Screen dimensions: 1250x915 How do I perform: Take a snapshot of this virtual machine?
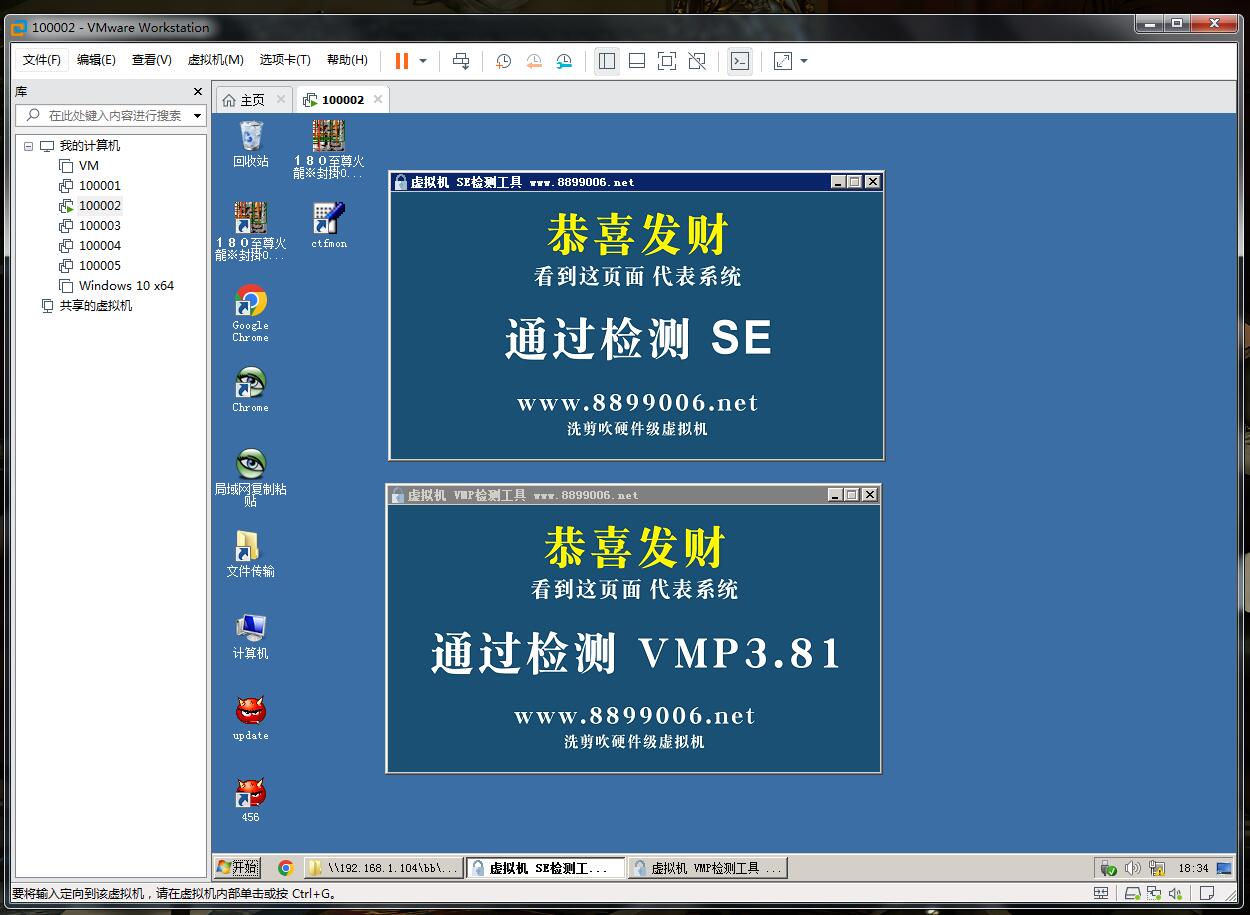coord(504,61)
